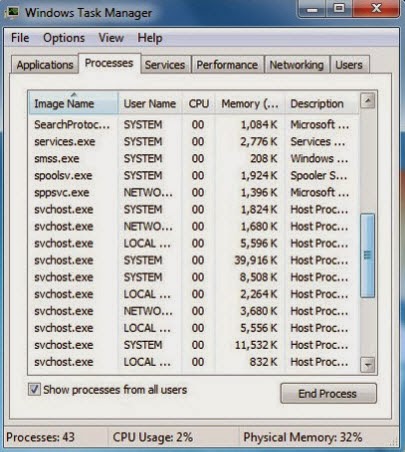Click the Services ... description cell
The height and width of the screenshot is (452, 405).
pyautogui.click(x=318, y=142)
